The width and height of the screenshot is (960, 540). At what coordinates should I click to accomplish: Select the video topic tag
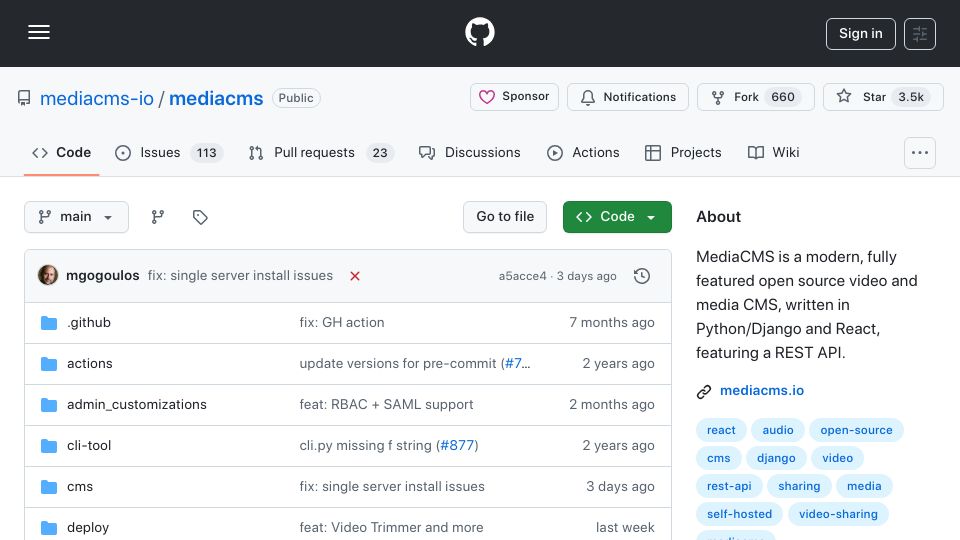[x=837, y=458]
